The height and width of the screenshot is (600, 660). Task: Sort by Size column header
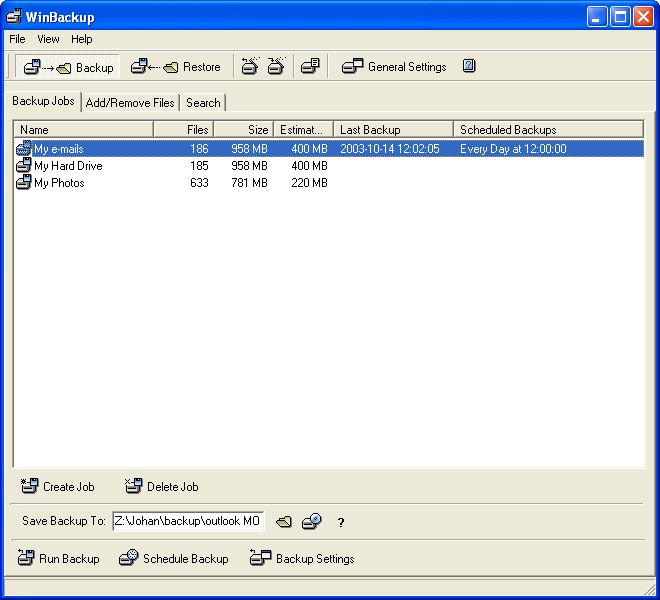[244, 129]
